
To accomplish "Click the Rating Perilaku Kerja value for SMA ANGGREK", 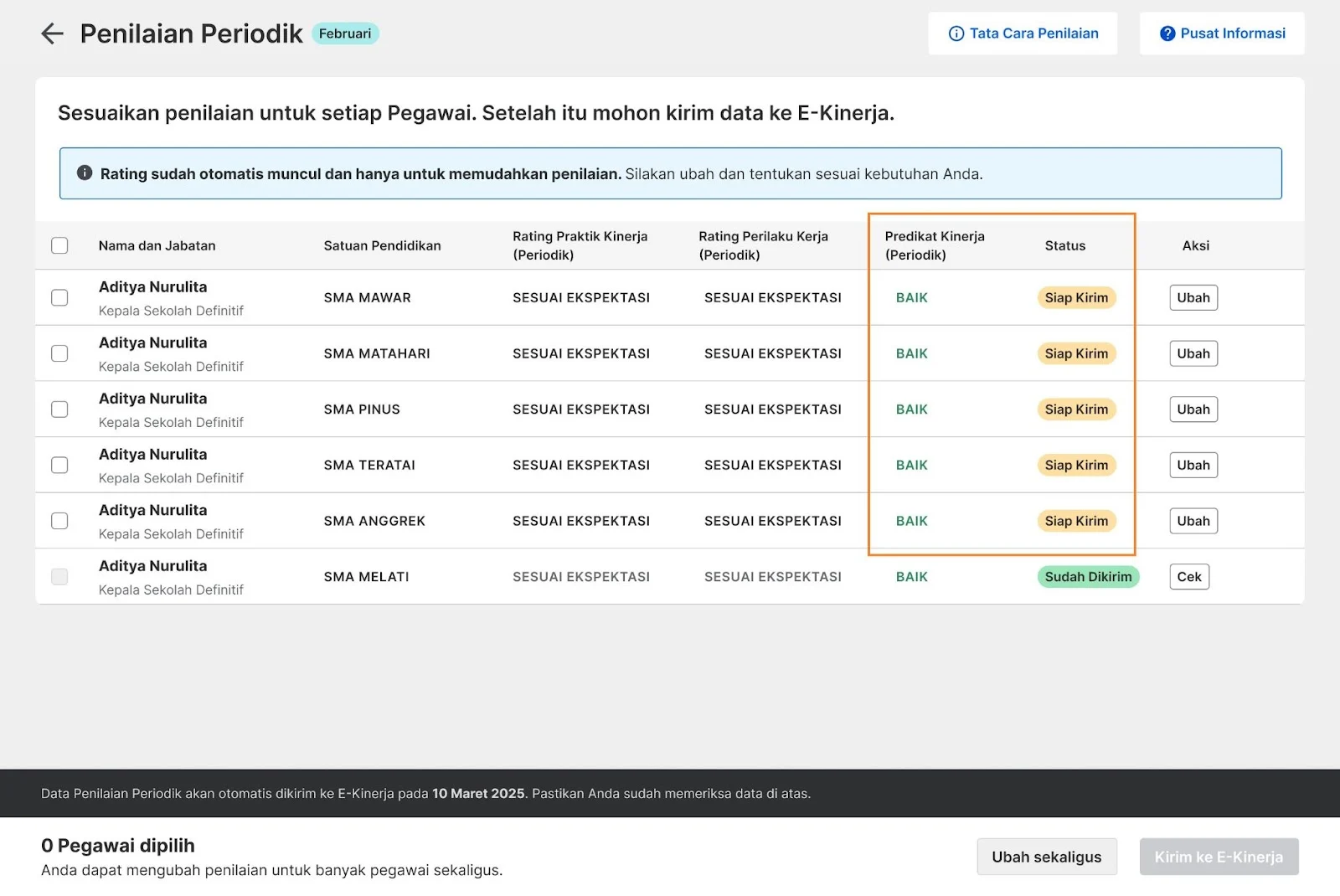I will (x=773, y=521).
